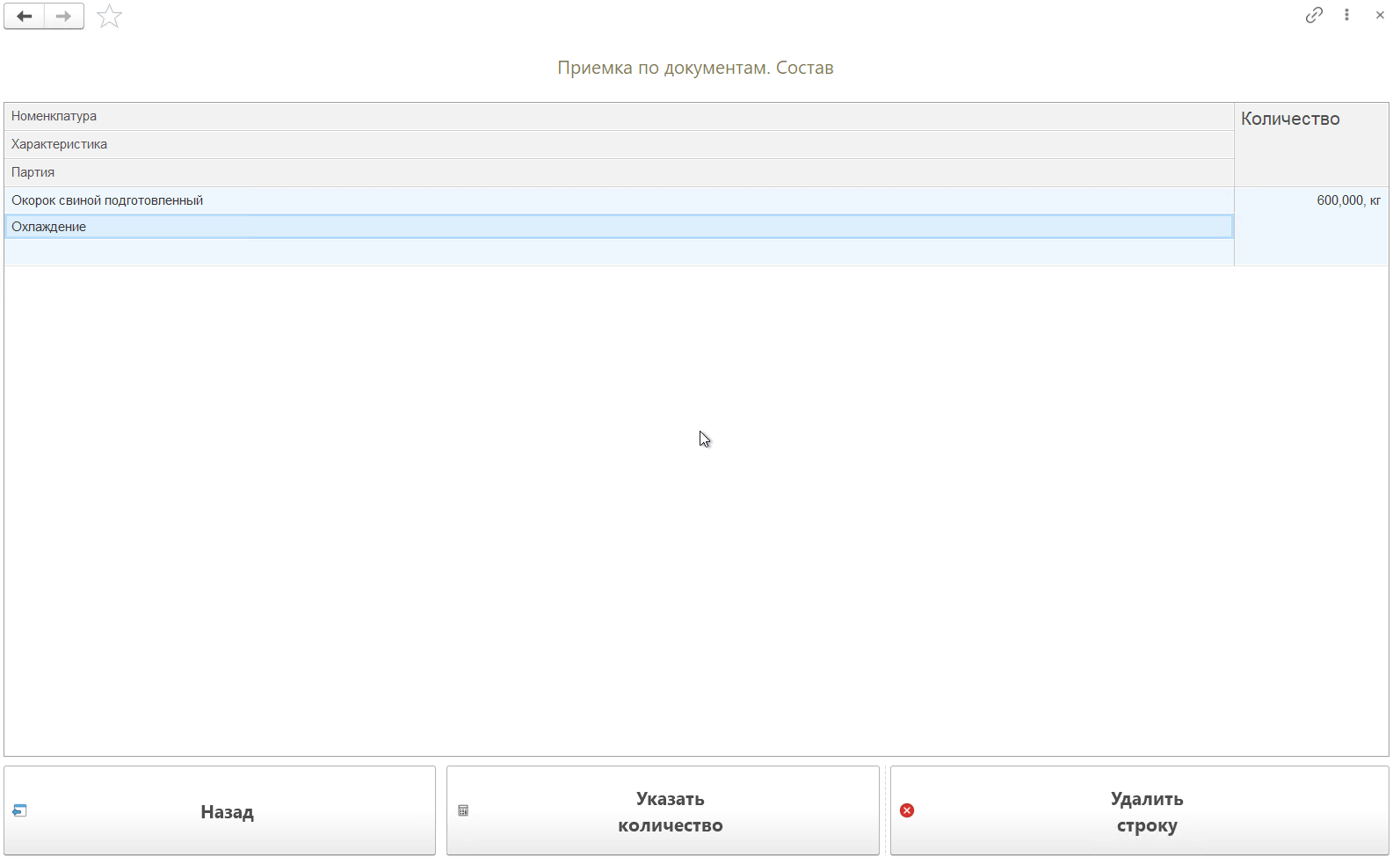Close the form with the X icon
Viewport: 1400px width, 864px height.
point(1379,15)
